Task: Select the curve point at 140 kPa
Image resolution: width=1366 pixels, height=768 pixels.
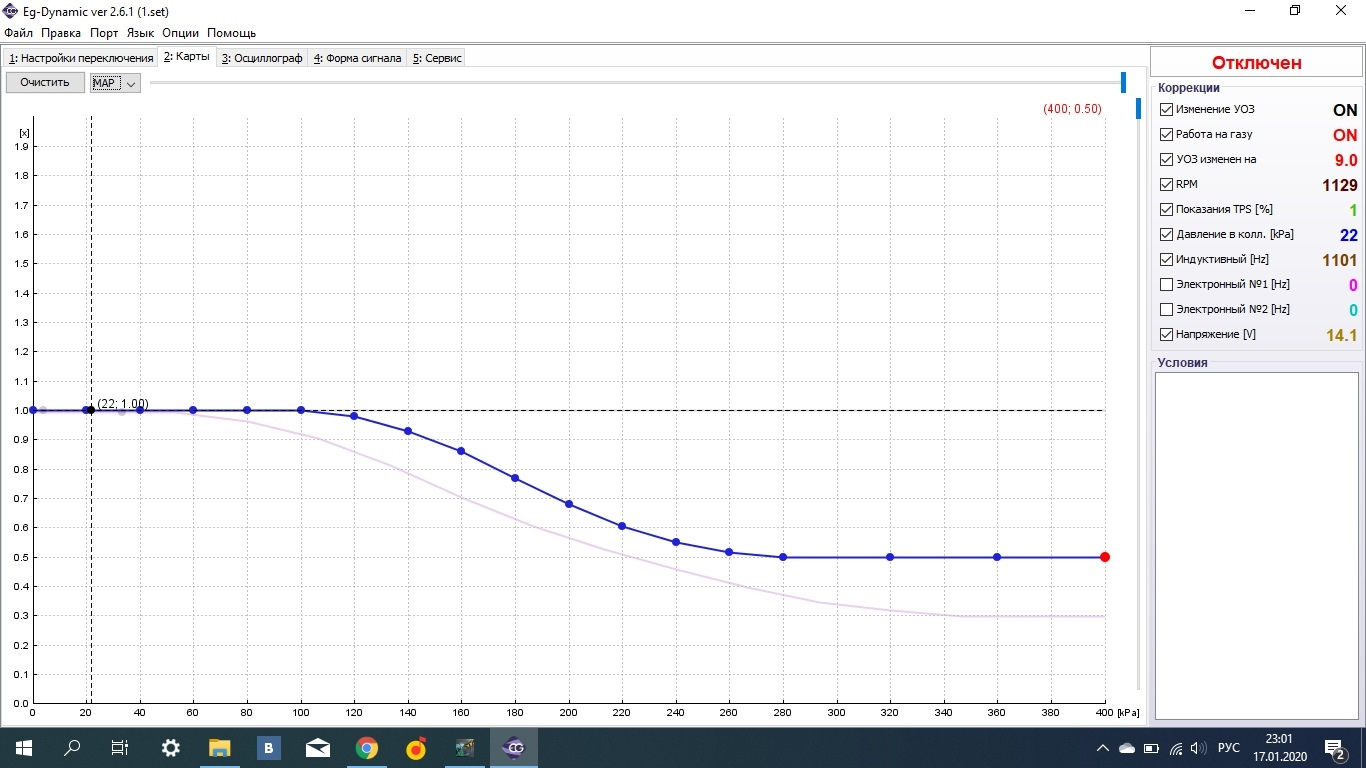Action: coord(408,431)
